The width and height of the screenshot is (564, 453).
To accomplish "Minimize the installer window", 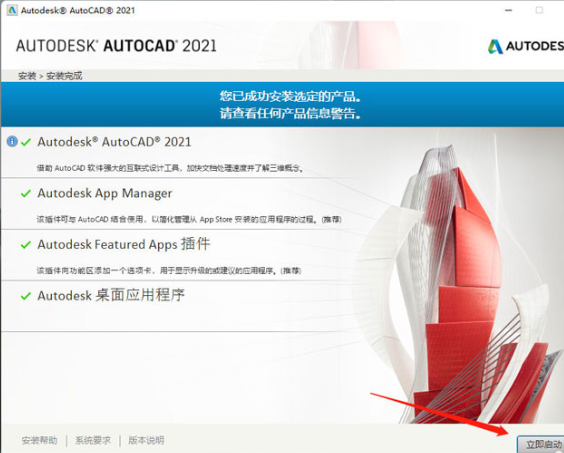I will [508, 10].
